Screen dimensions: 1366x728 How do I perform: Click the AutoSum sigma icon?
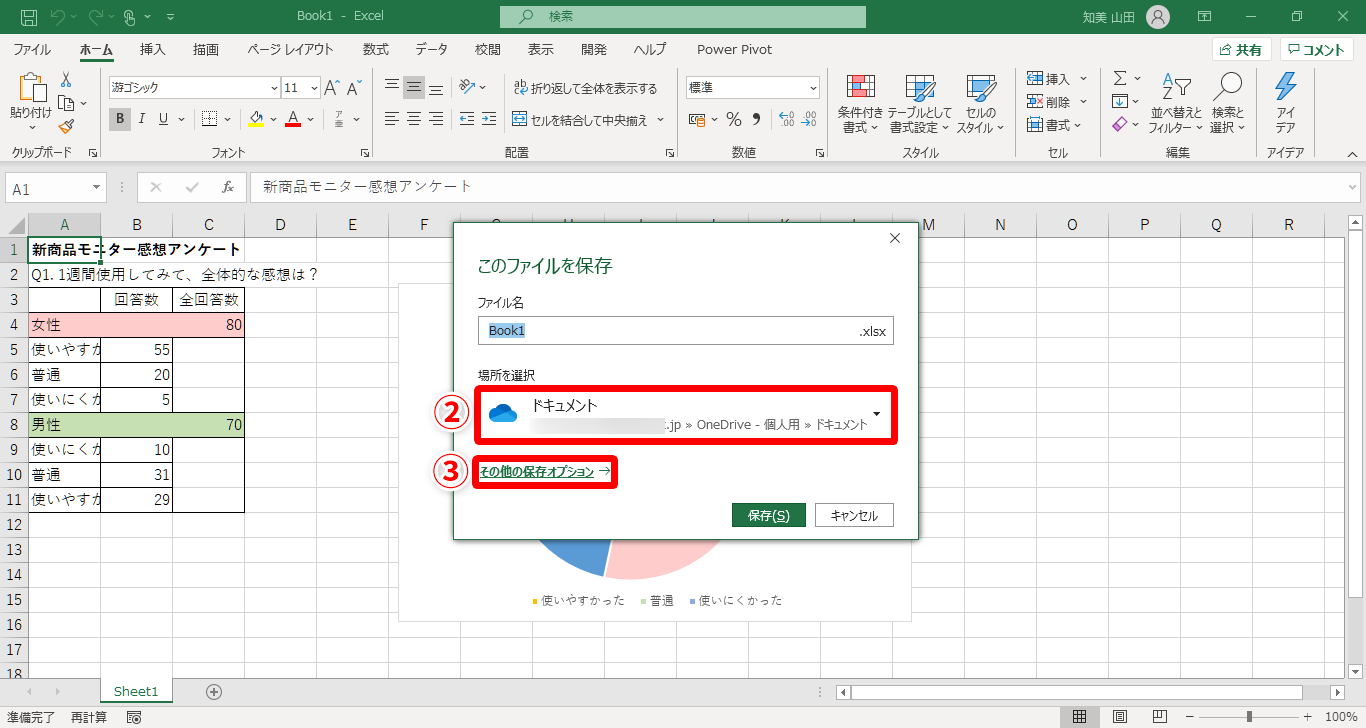[x=1120, y=78]
